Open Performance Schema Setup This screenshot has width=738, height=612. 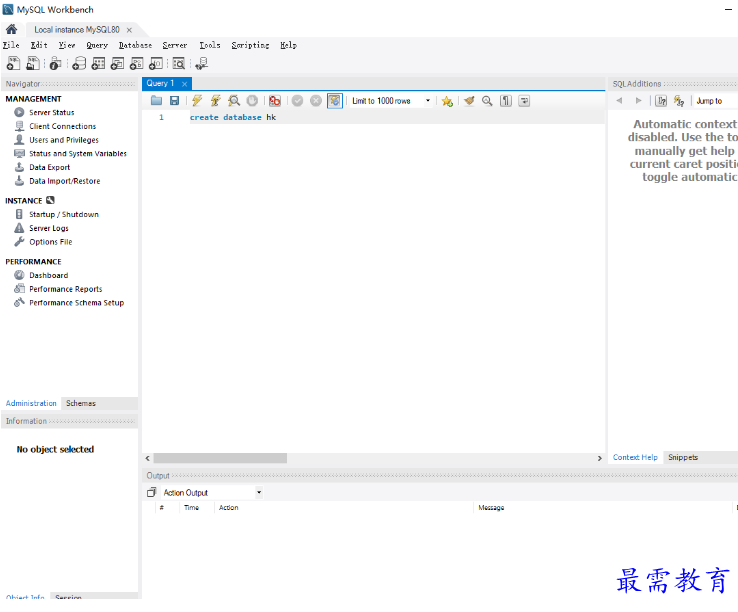pyautogui.click(x=76, y=302)
